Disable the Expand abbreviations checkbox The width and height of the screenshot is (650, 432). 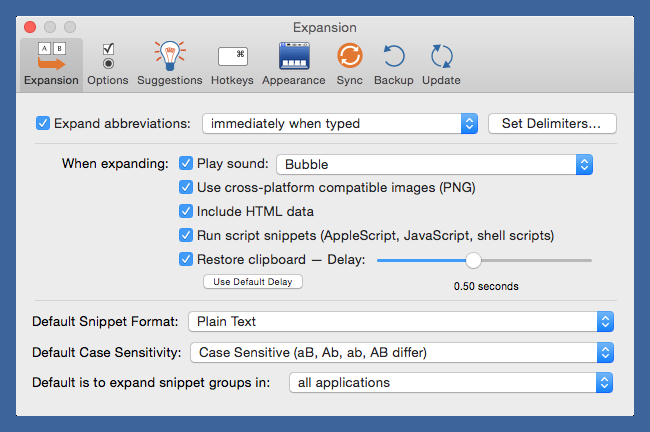coord(43,124)
